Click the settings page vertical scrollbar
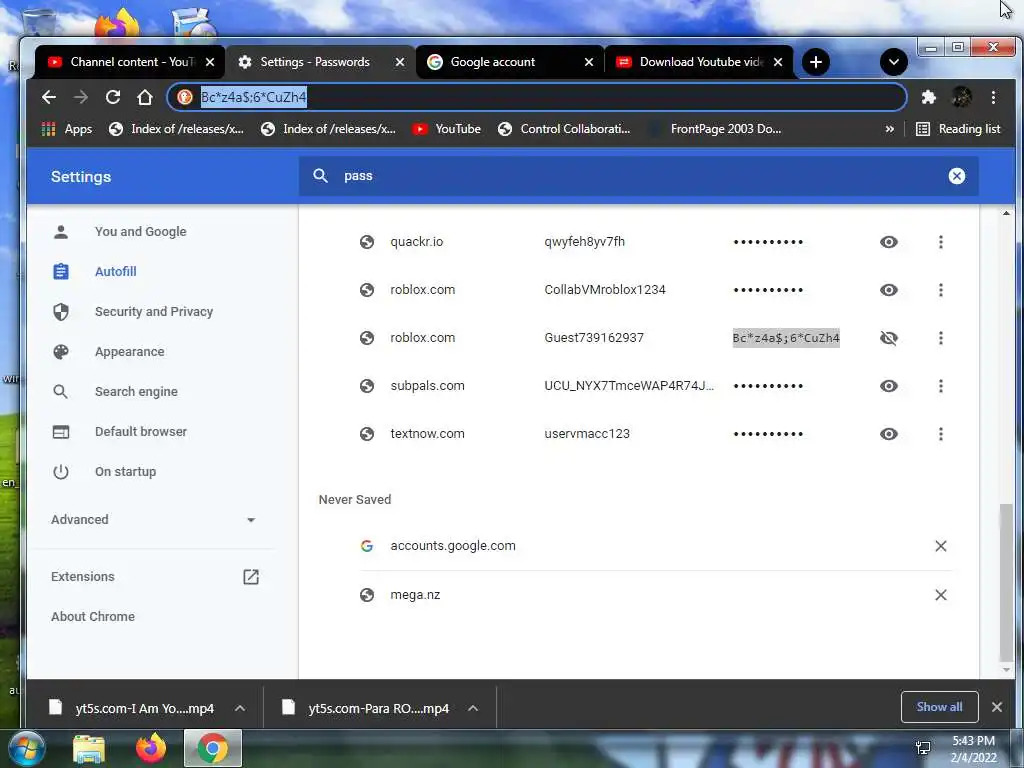 (x=1006, y=583)
